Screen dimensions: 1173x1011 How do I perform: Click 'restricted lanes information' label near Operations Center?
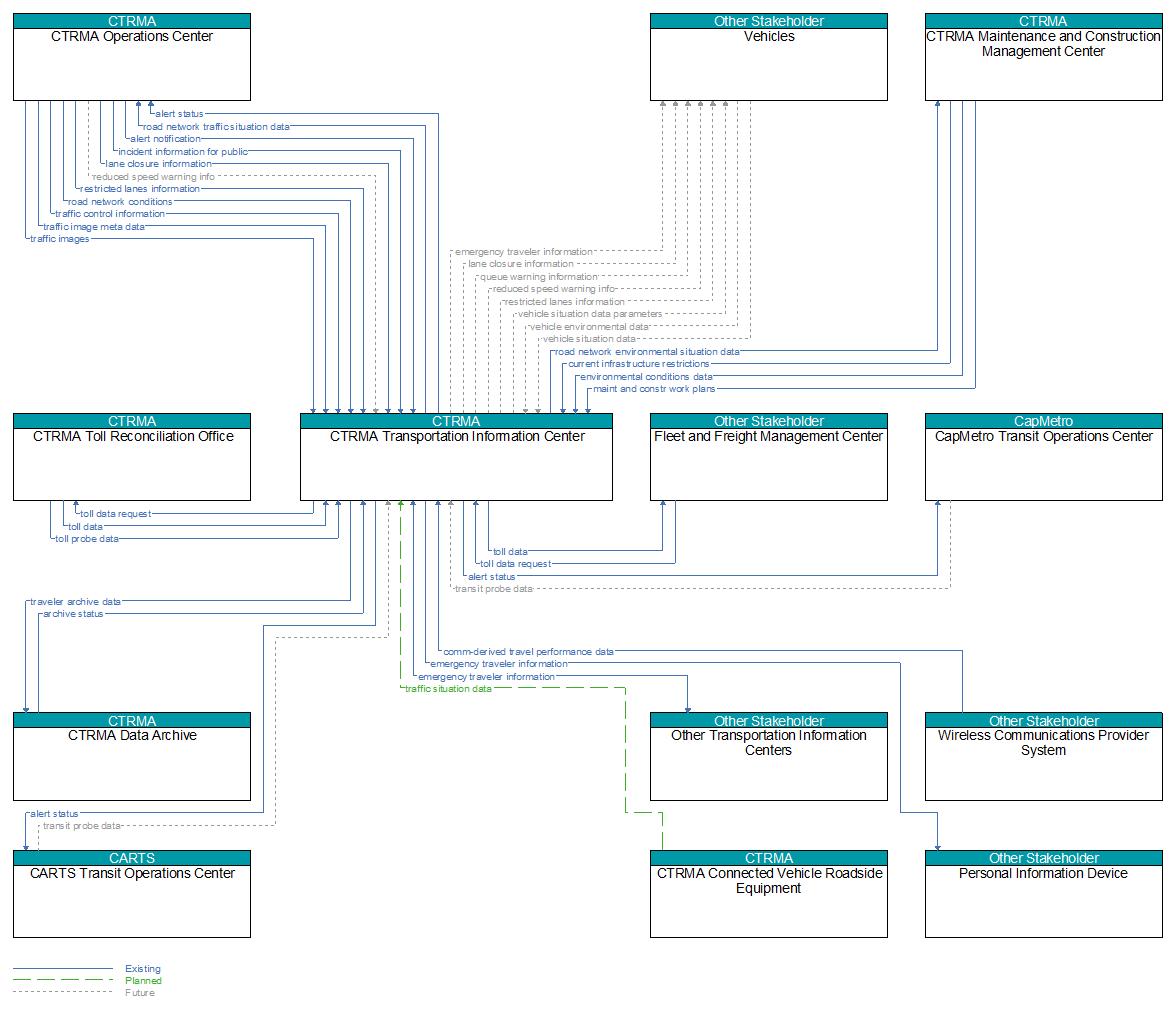click(140, 189)
